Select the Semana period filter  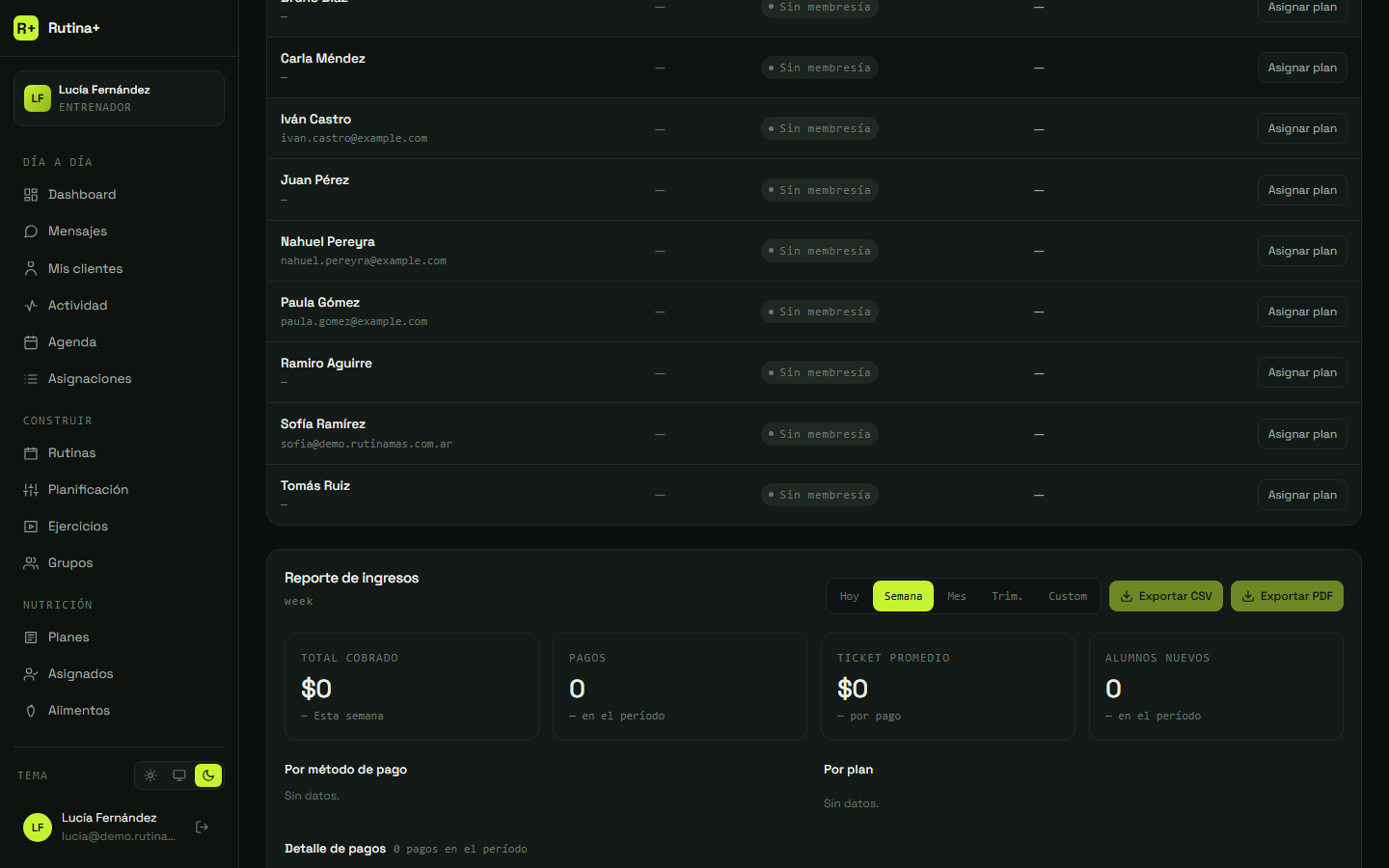[x=903, y=596]
